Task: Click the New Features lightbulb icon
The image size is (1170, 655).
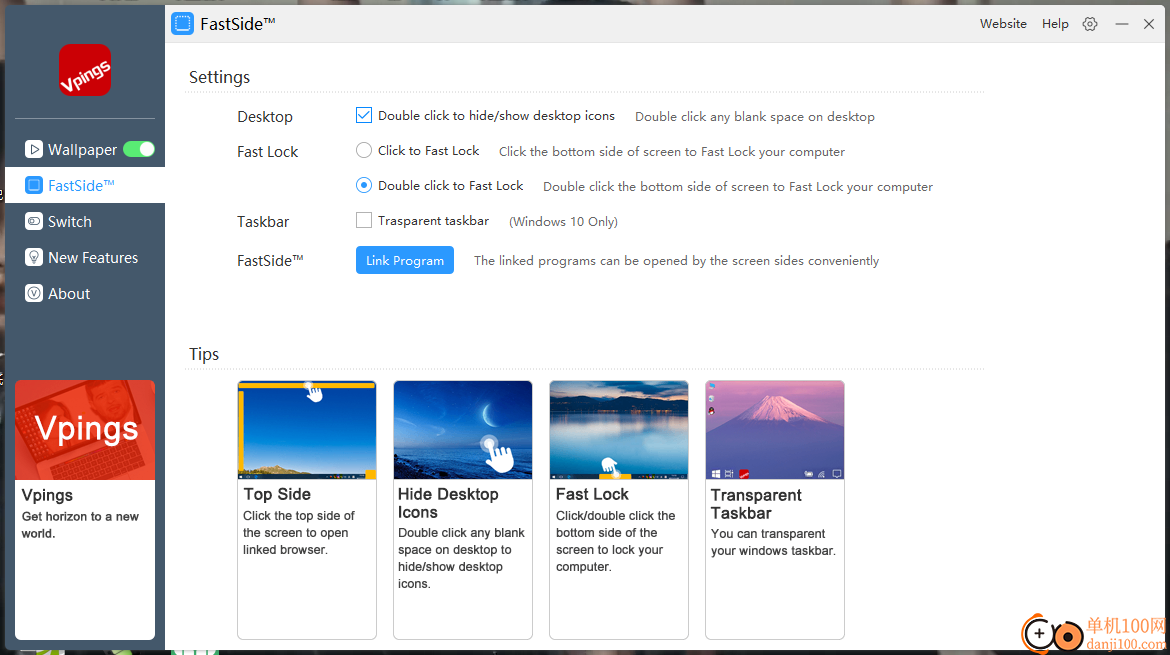Action: pyautogui.click(x=34, y=257)
